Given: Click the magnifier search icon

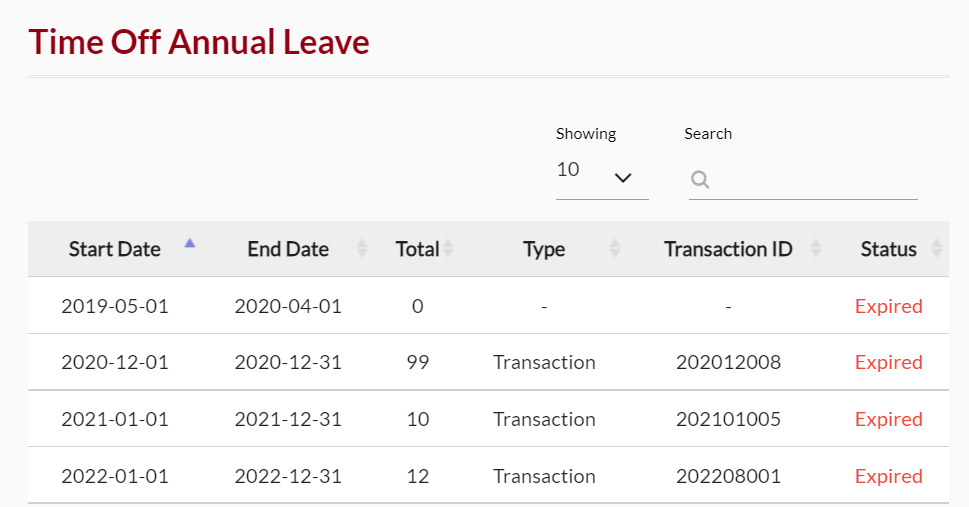Looking at the screenshot, I should coord(700,179).
